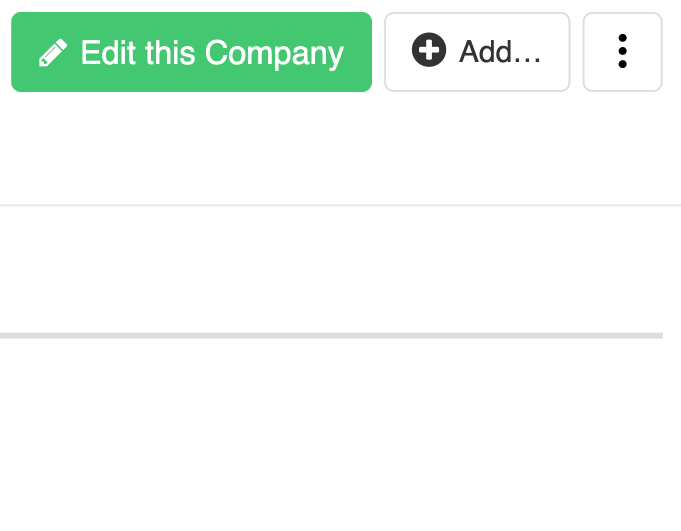Click the white Add… button with the plus
681x531 pixels.
477,52
